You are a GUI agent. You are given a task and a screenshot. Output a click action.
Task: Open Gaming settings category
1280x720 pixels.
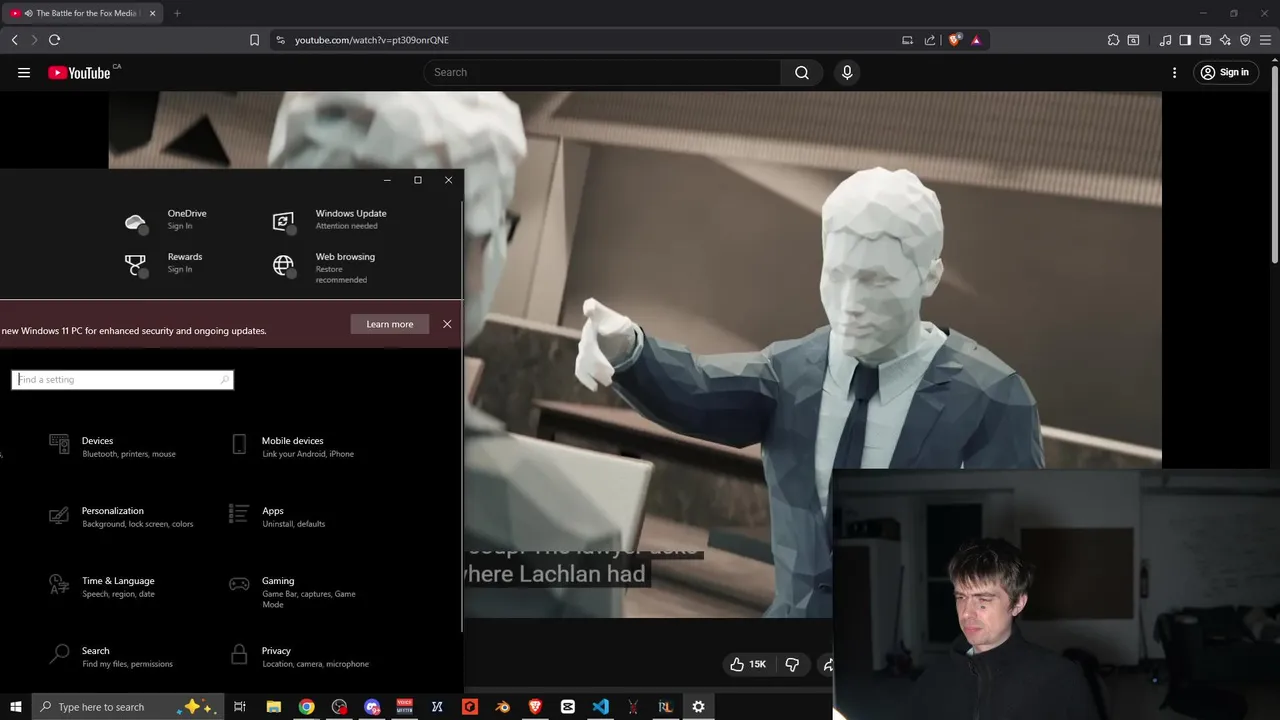pyautogui.click(x=295, y=592)
